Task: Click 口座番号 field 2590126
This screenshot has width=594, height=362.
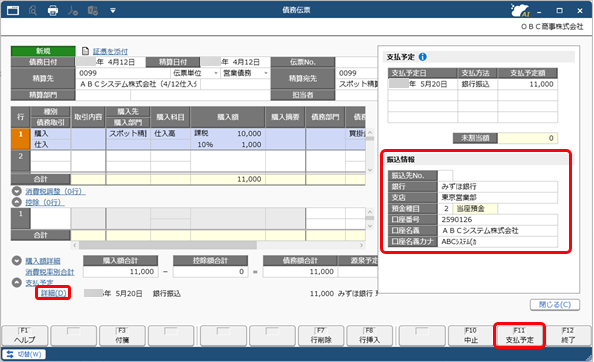Action: tap(498, 219)
